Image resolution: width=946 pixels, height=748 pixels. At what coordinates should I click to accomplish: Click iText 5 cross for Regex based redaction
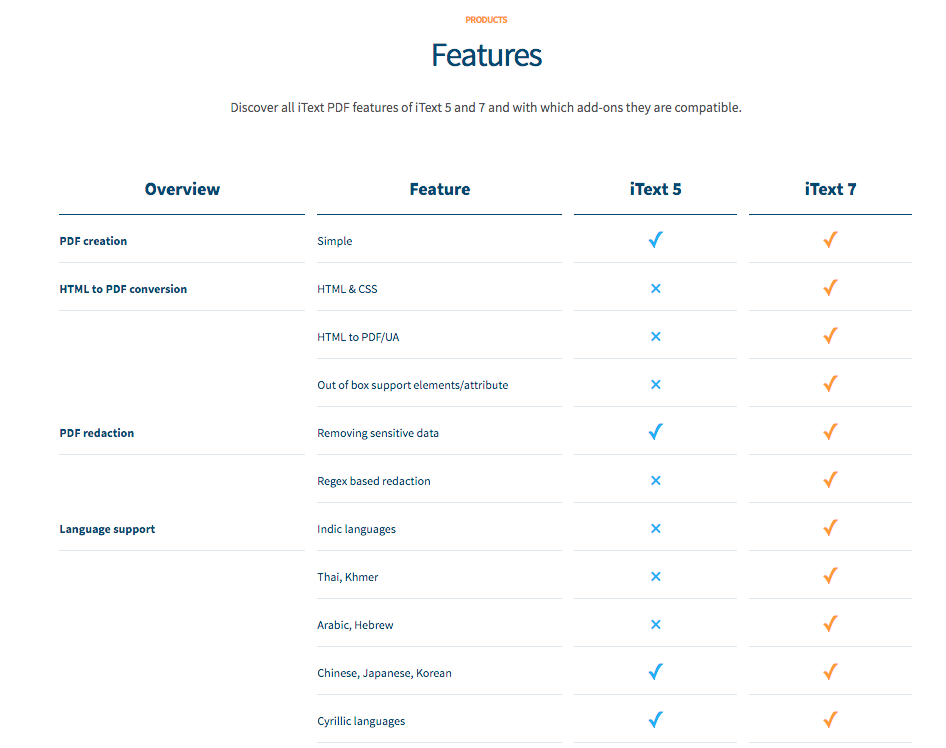pos(656,480)
